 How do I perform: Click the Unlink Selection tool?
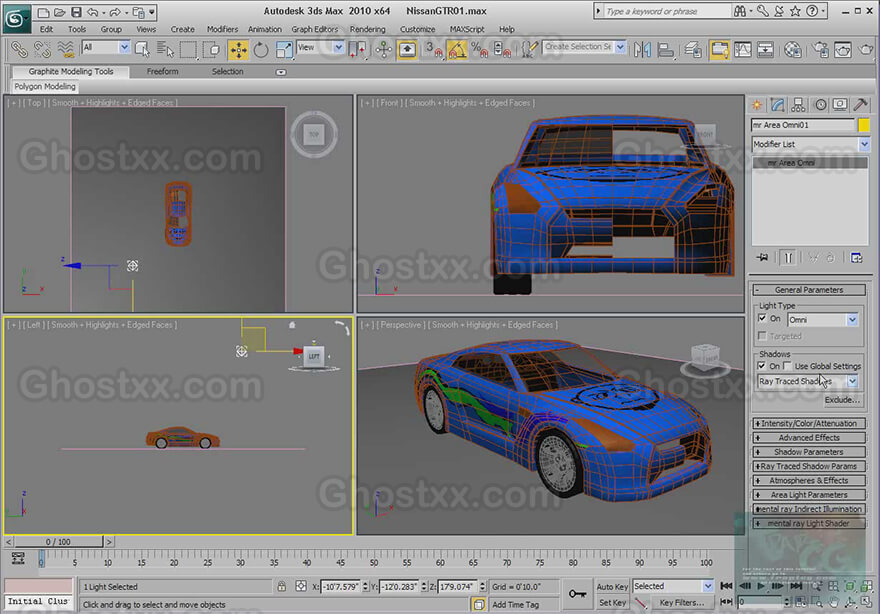pyautogui.click(x=42, y=50)
